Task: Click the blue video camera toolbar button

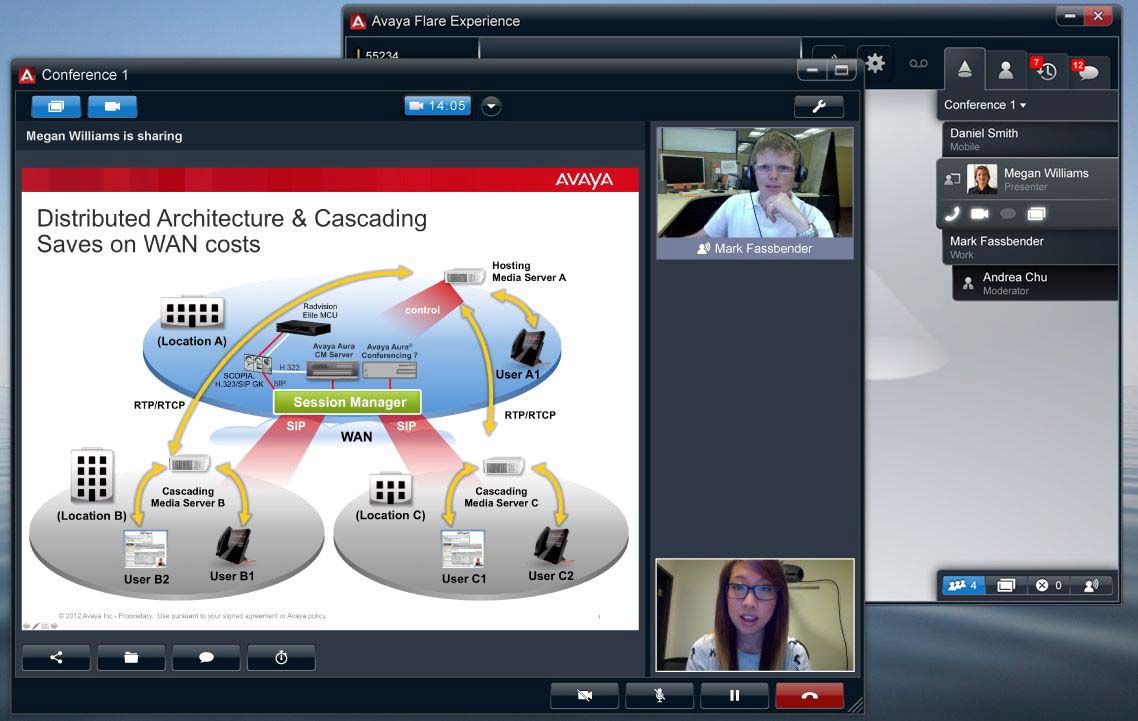Action: (x=112, y=107)
